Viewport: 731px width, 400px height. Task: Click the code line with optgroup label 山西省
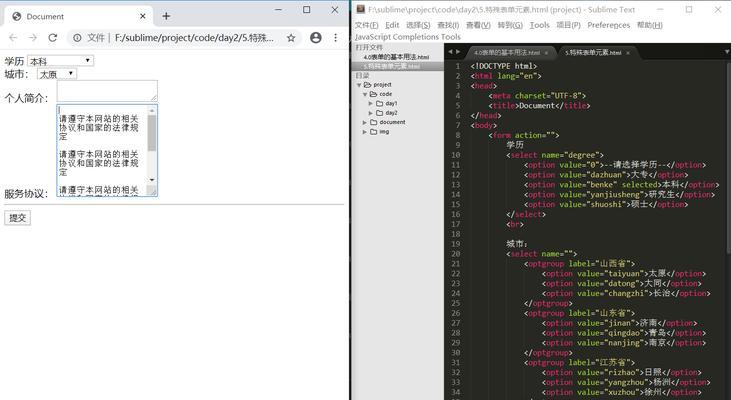click(x=579, y=264)
